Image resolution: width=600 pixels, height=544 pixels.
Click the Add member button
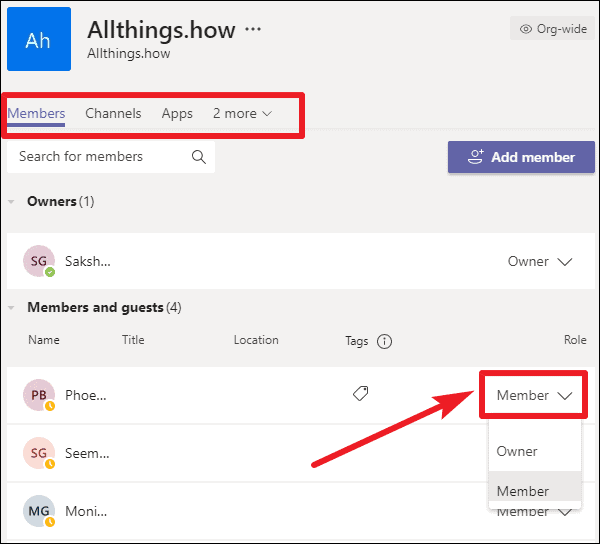pos(521,157)
